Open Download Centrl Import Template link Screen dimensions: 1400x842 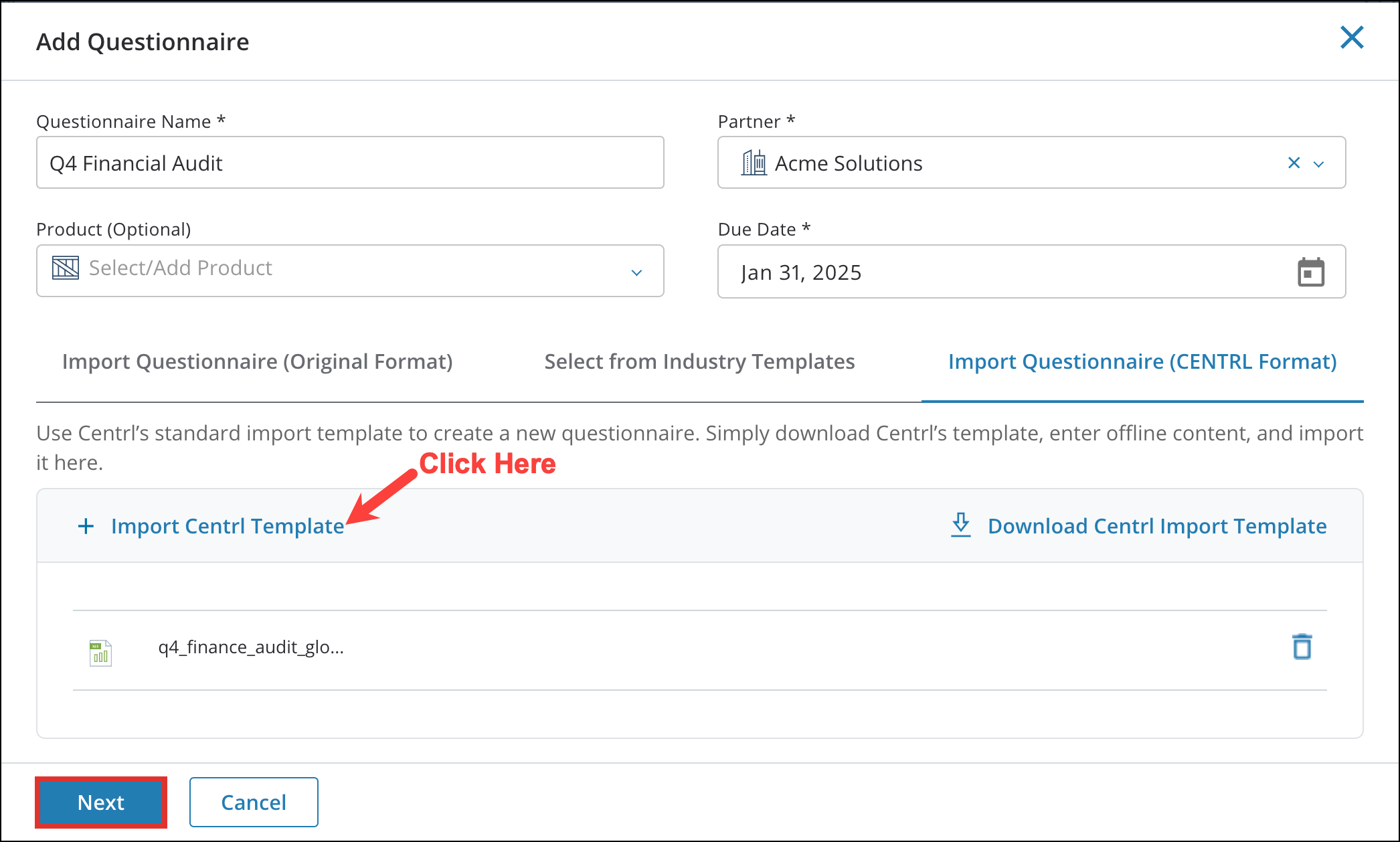tap(1156, 526)
